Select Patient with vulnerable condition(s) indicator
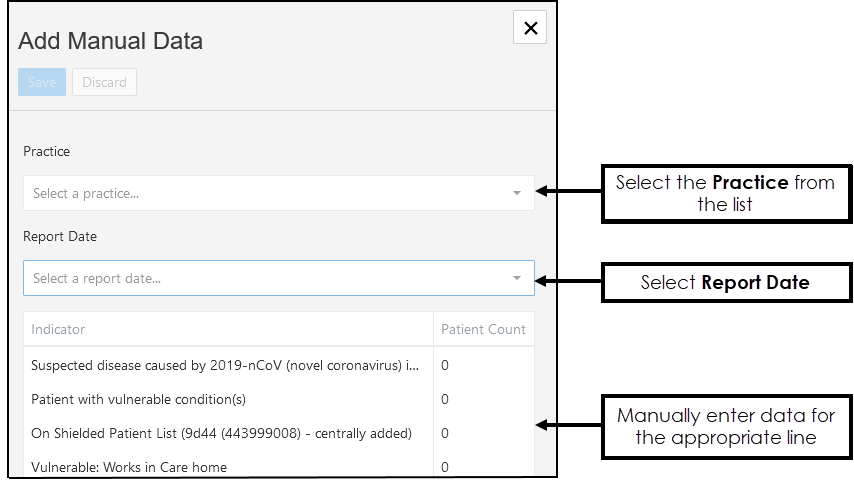854x480 pixels. (x=138, y=399)
